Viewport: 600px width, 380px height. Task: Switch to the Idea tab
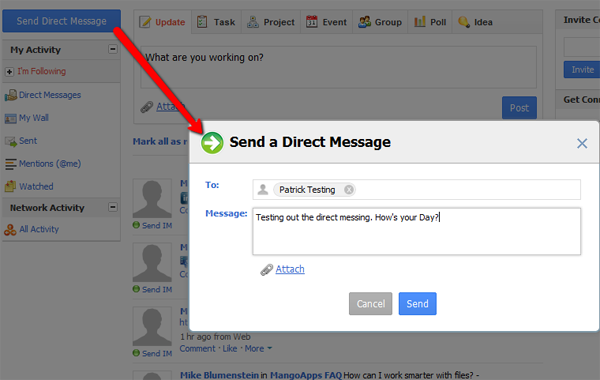coord(475,22)
